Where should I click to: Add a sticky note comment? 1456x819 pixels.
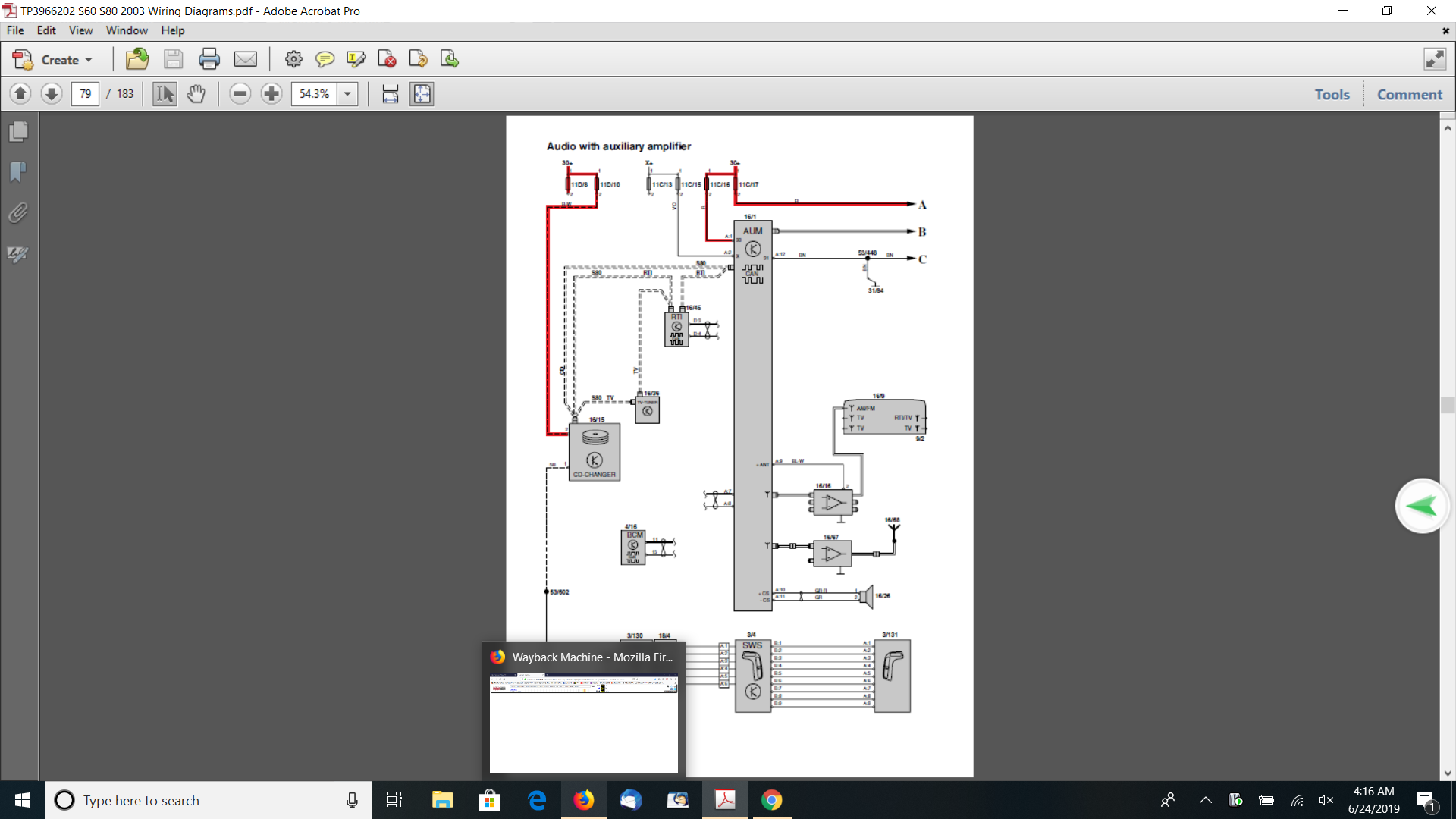[x=325, y=59]
